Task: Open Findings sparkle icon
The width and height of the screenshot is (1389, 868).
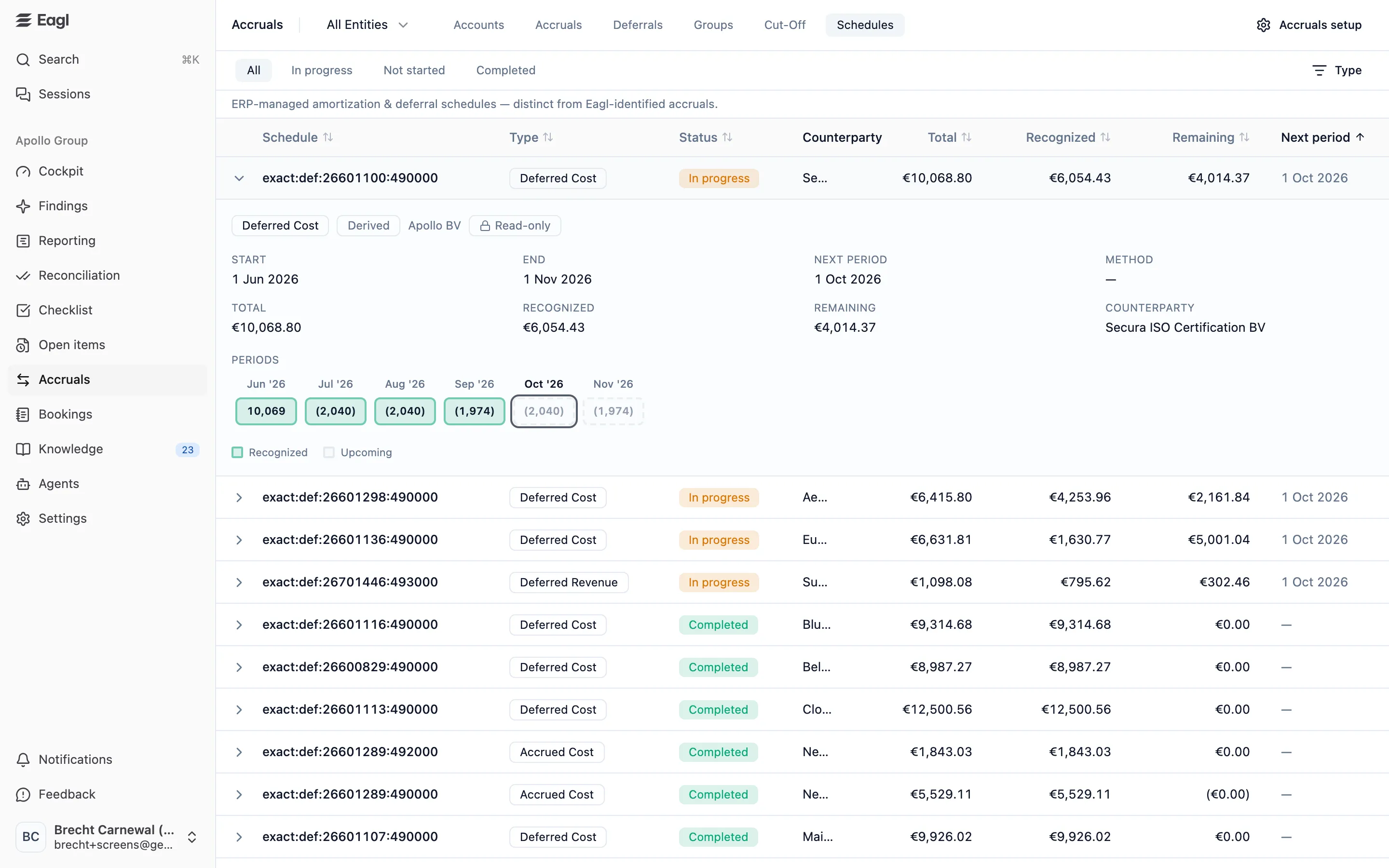Action: point(23,206)
